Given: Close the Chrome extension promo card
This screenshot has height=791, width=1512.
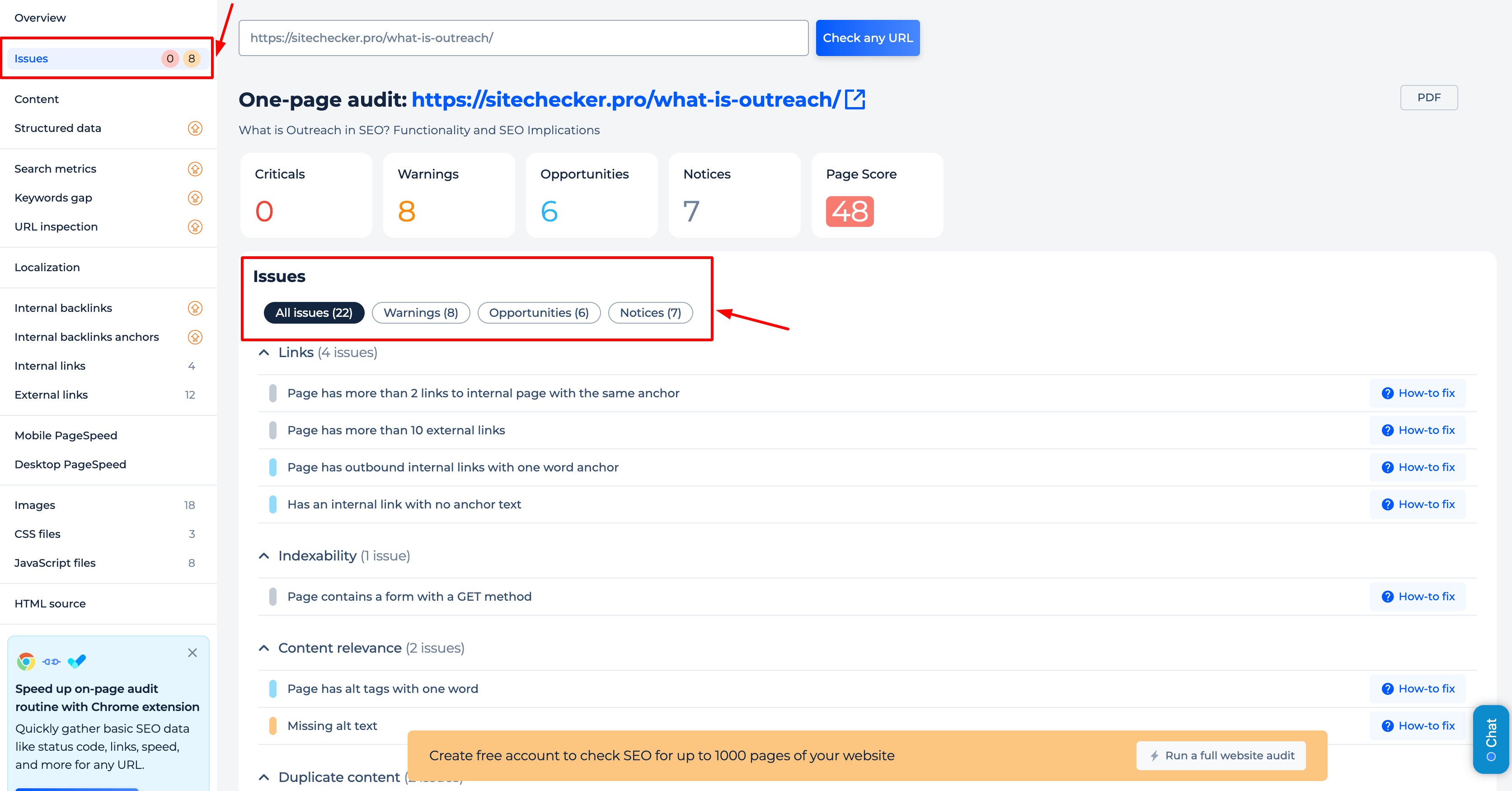Looking at the screenshot, I should [x=193, y=653].
